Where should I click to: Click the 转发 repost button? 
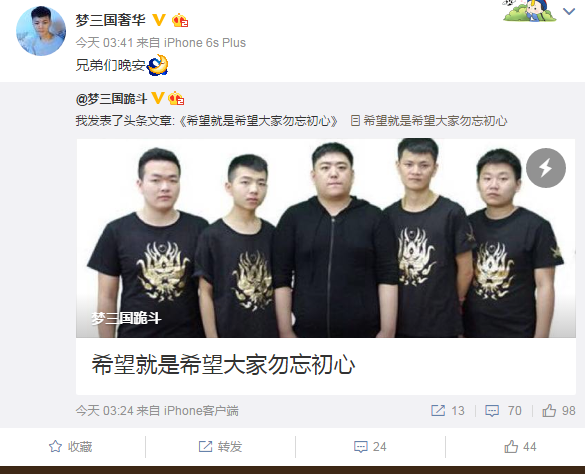click(x=220, y=446)
